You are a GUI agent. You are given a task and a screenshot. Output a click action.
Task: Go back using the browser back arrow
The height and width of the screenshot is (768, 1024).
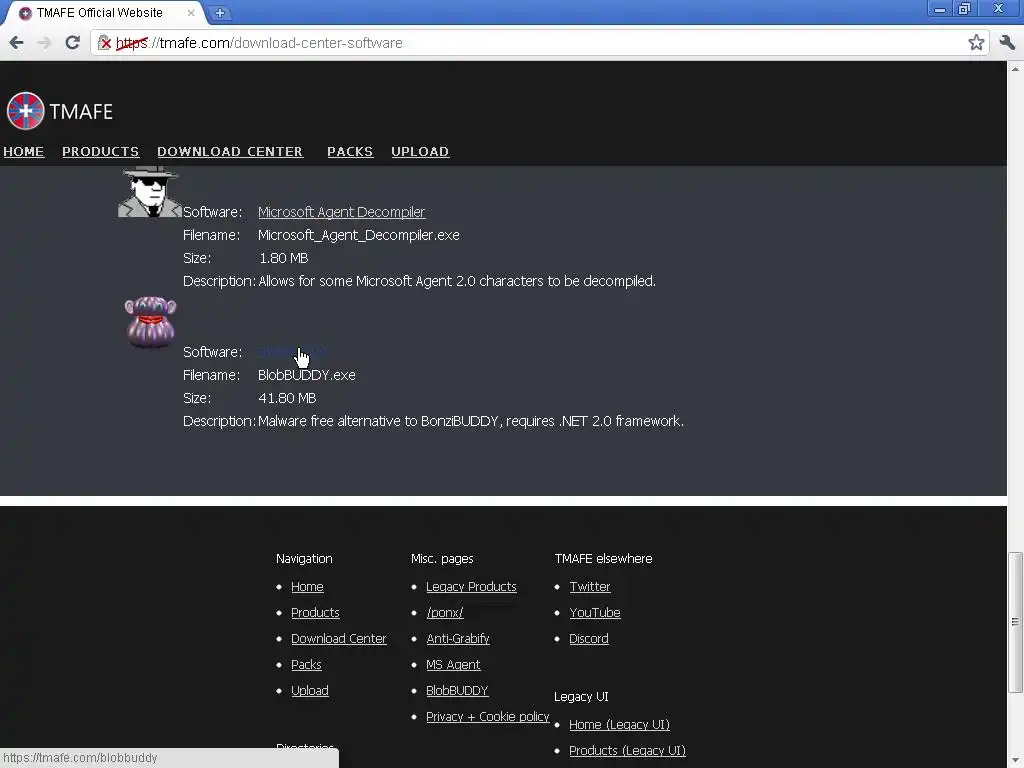pyautogui.click(x=16, y=43)
